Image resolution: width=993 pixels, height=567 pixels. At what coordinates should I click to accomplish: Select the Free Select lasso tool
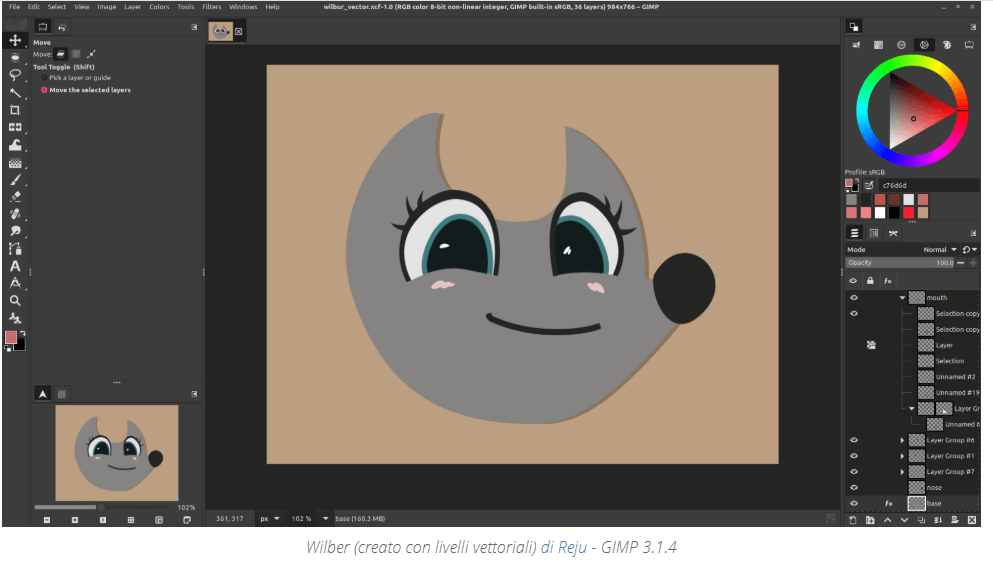pyautogui.click(x=15, y=75)
